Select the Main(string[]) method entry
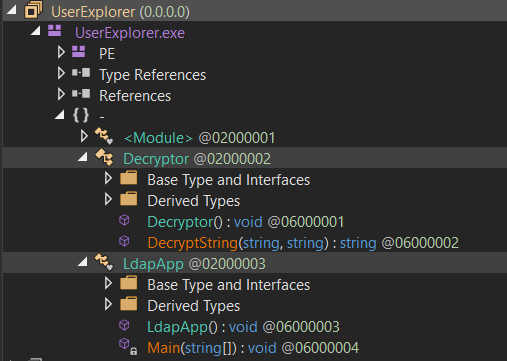The width and height of the screenshot is (507, 361). (x=253, y=348)
